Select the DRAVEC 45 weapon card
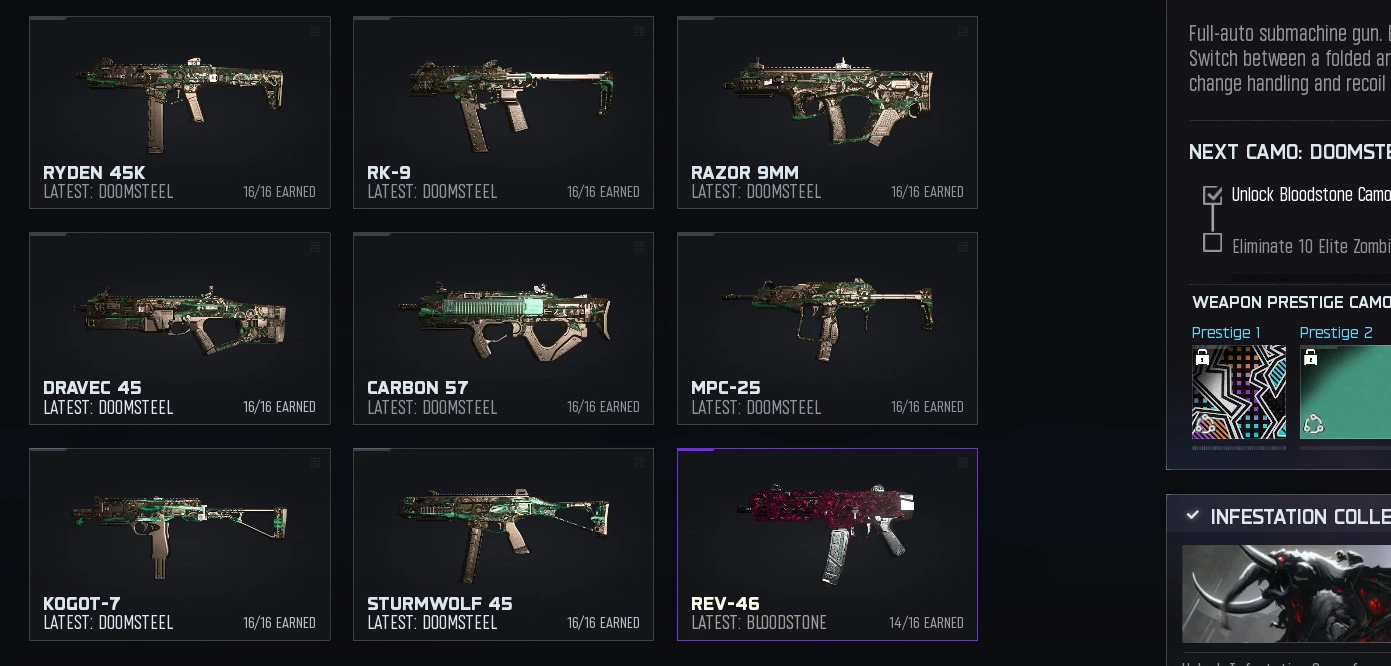 coord(180,329)
